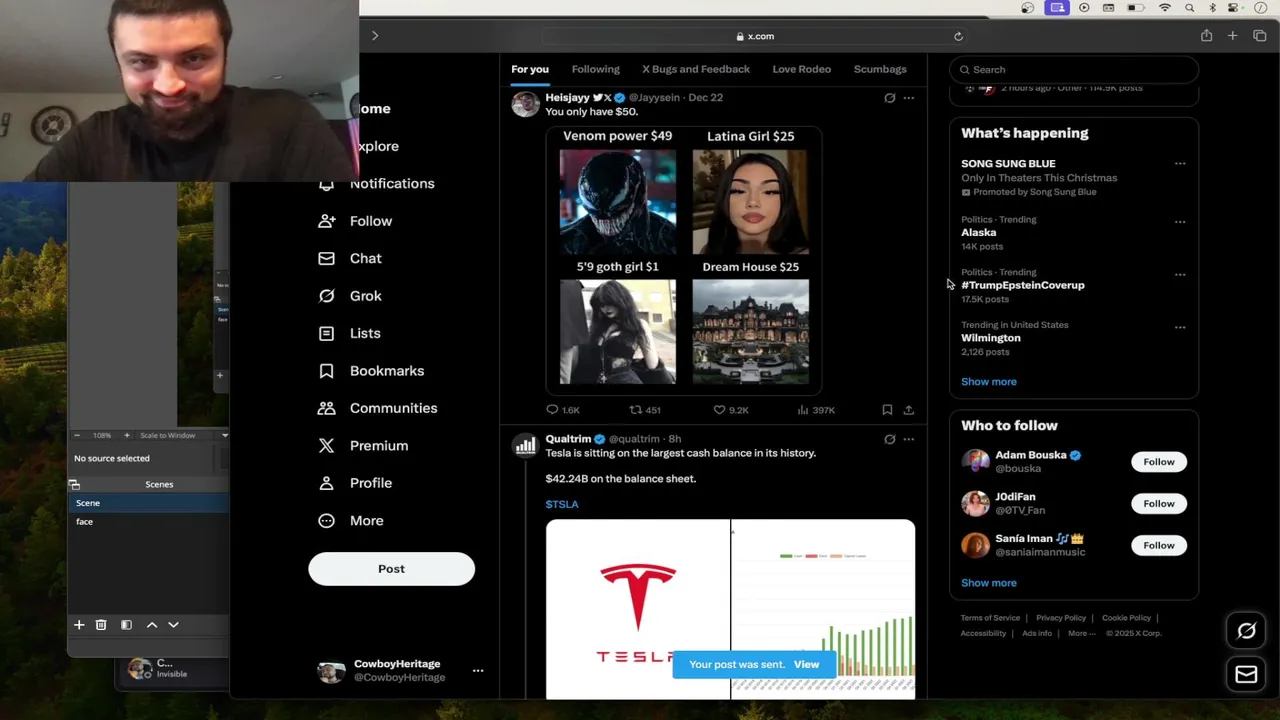1280x720 pixels.
Task: Reply to Heisjayy's post via comment icon
Action: [x=552, y=410]
